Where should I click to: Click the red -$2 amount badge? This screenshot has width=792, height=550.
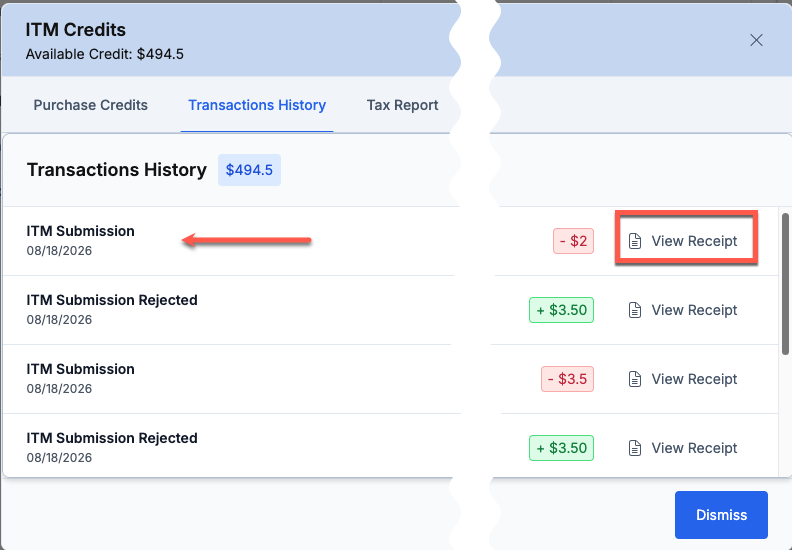click(573, 241)
